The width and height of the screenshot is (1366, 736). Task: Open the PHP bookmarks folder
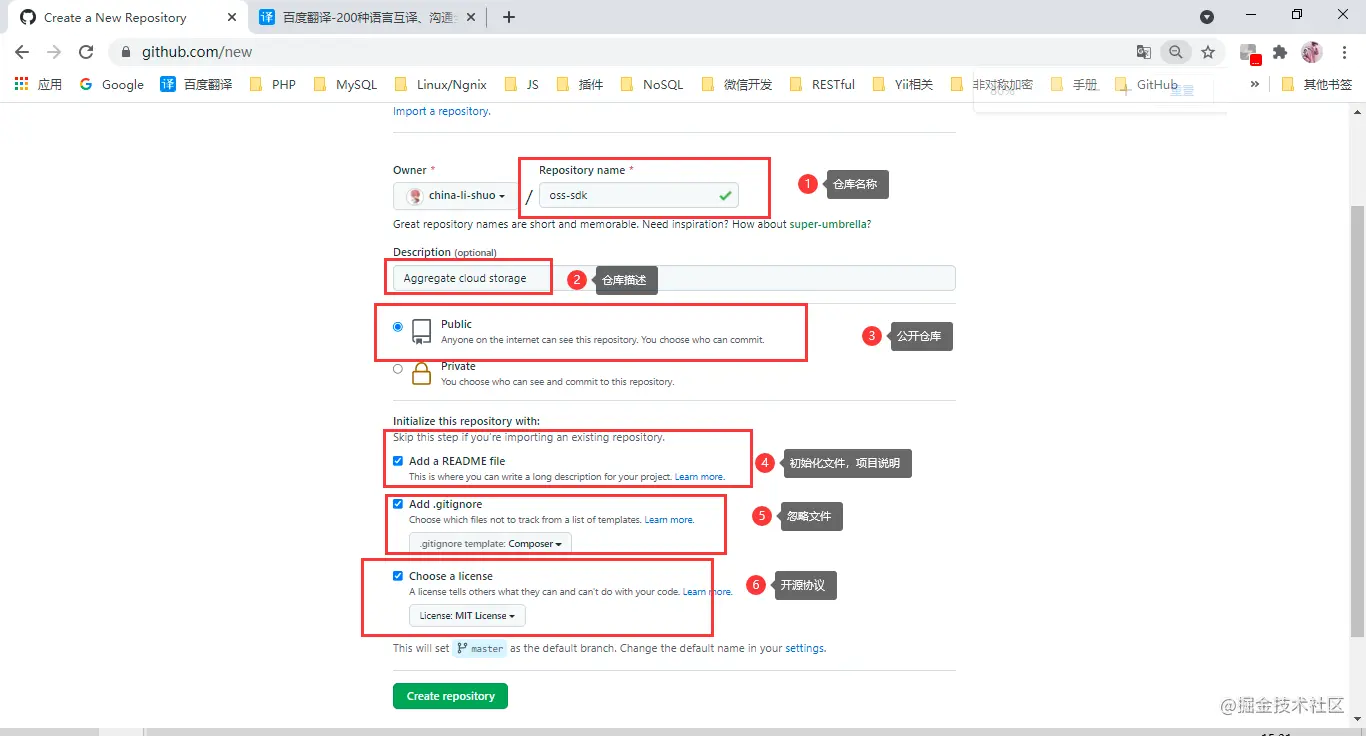point(272,84)
